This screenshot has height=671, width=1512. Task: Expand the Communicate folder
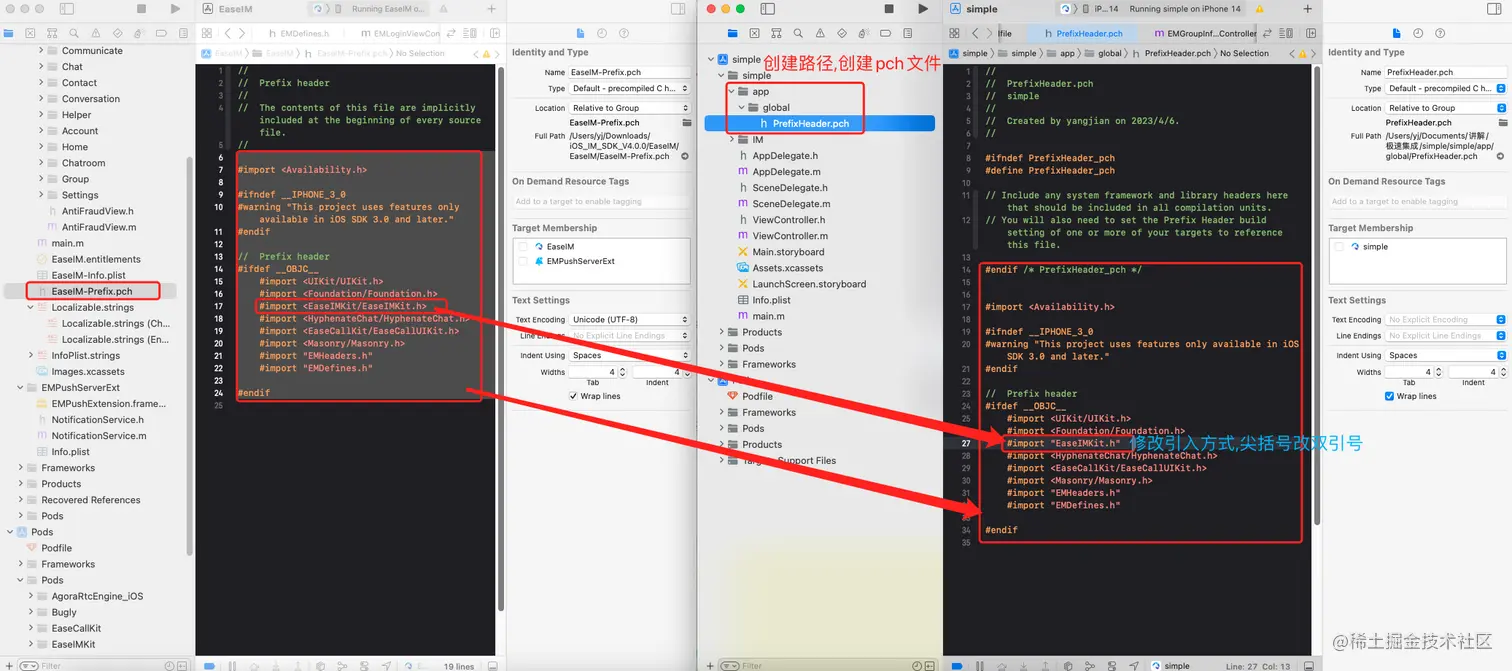41,51
